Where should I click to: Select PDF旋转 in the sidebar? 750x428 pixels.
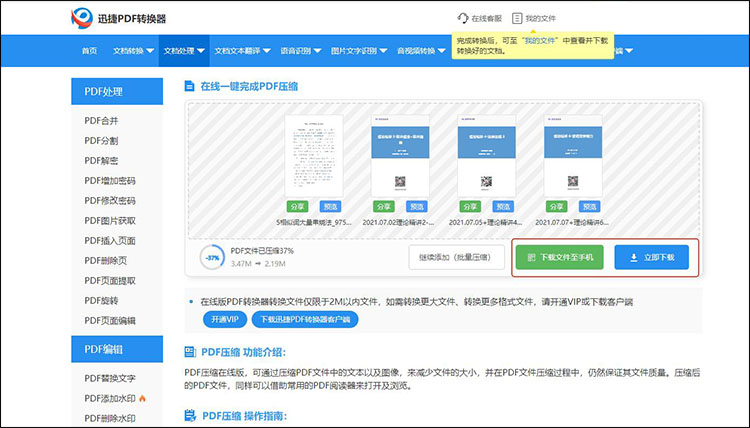pos(101,301)
